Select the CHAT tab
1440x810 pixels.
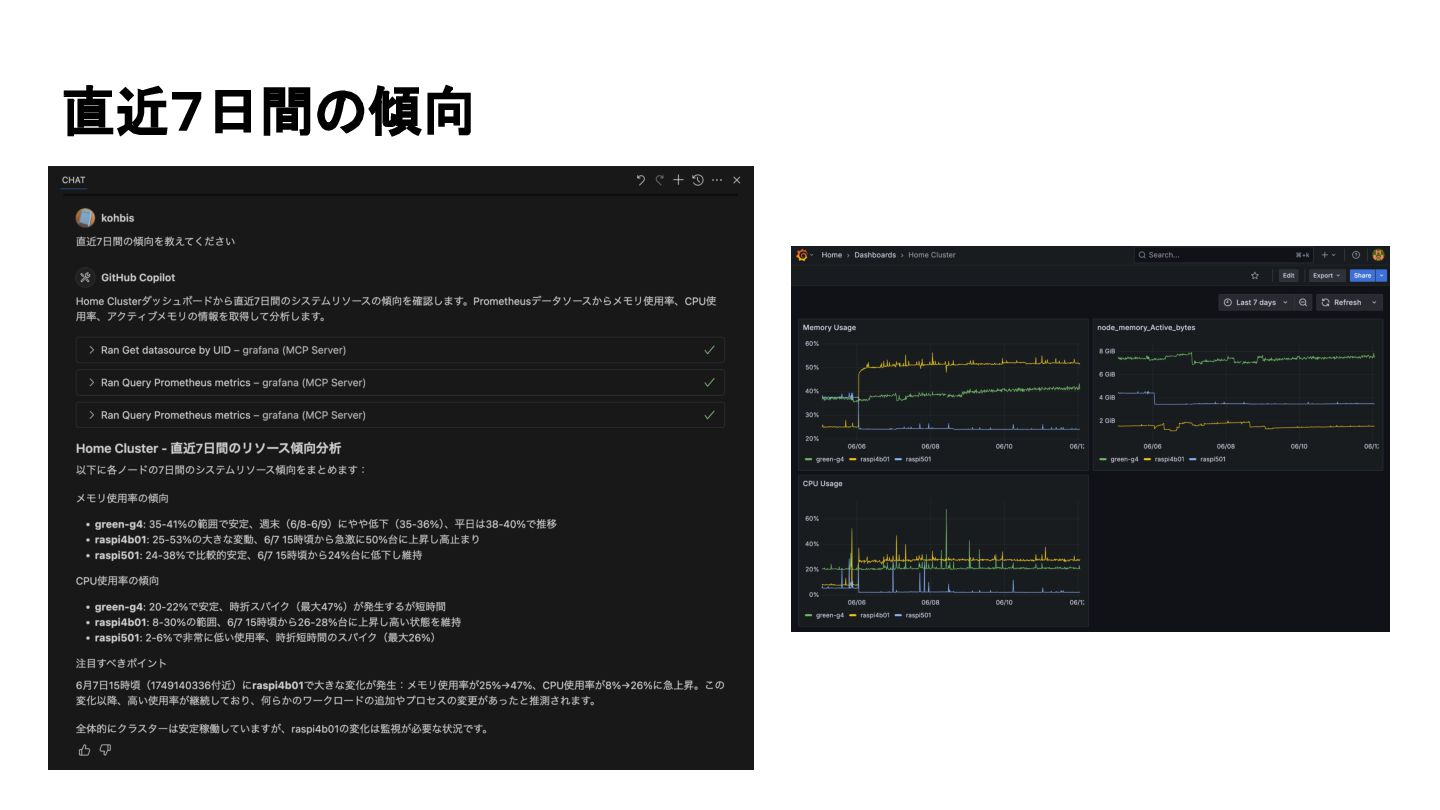click(x=73, y=180)
